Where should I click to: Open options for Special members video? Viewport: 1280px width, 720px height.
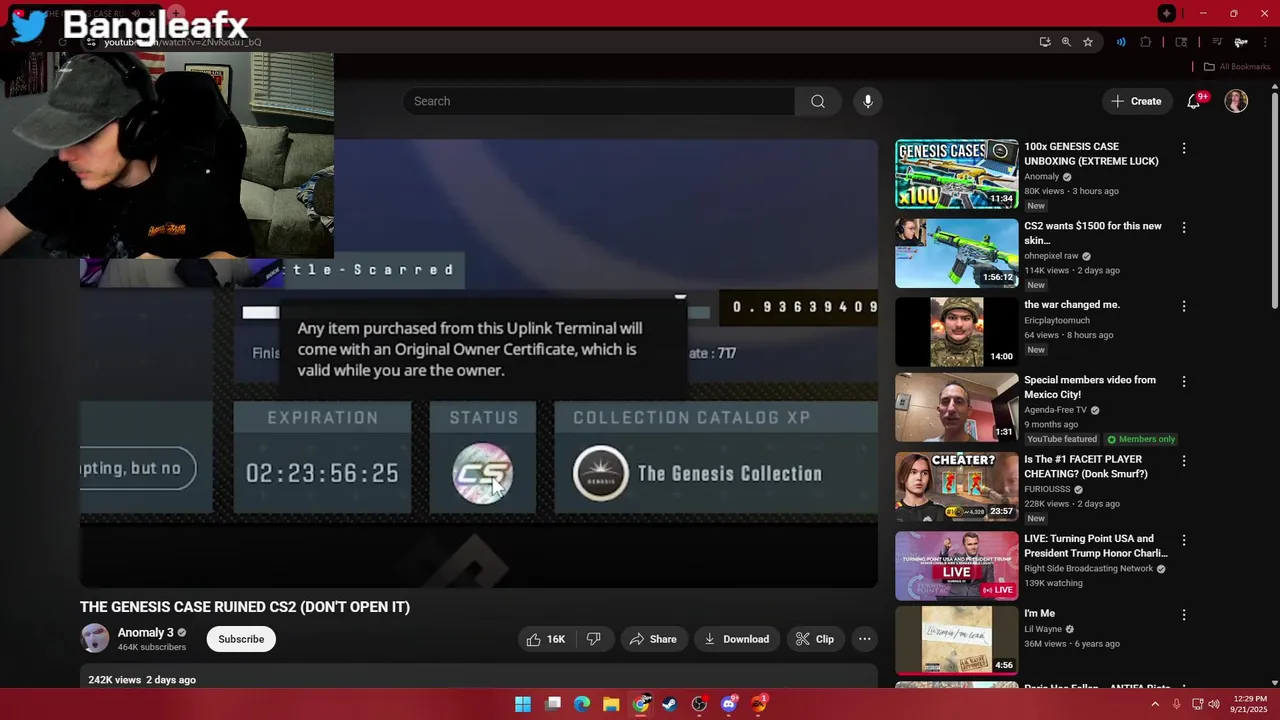click(1184, 381)
